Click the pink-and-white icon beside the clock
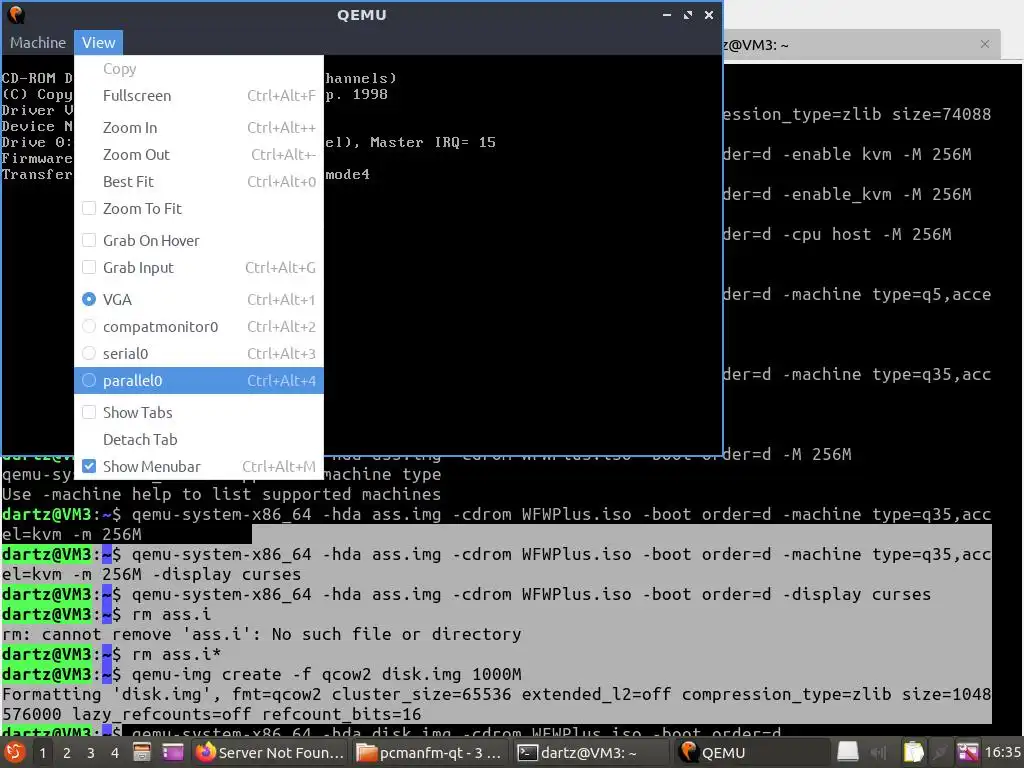The image size is (1024, 768). point(968,752)
